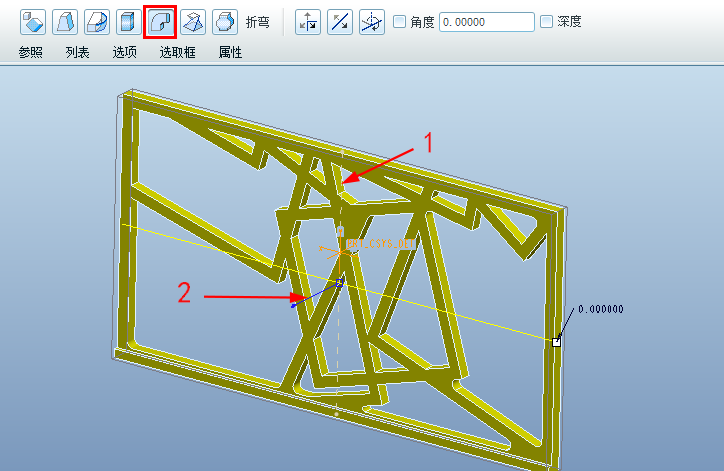Select the Transform warp tool icon

(33, 21)
